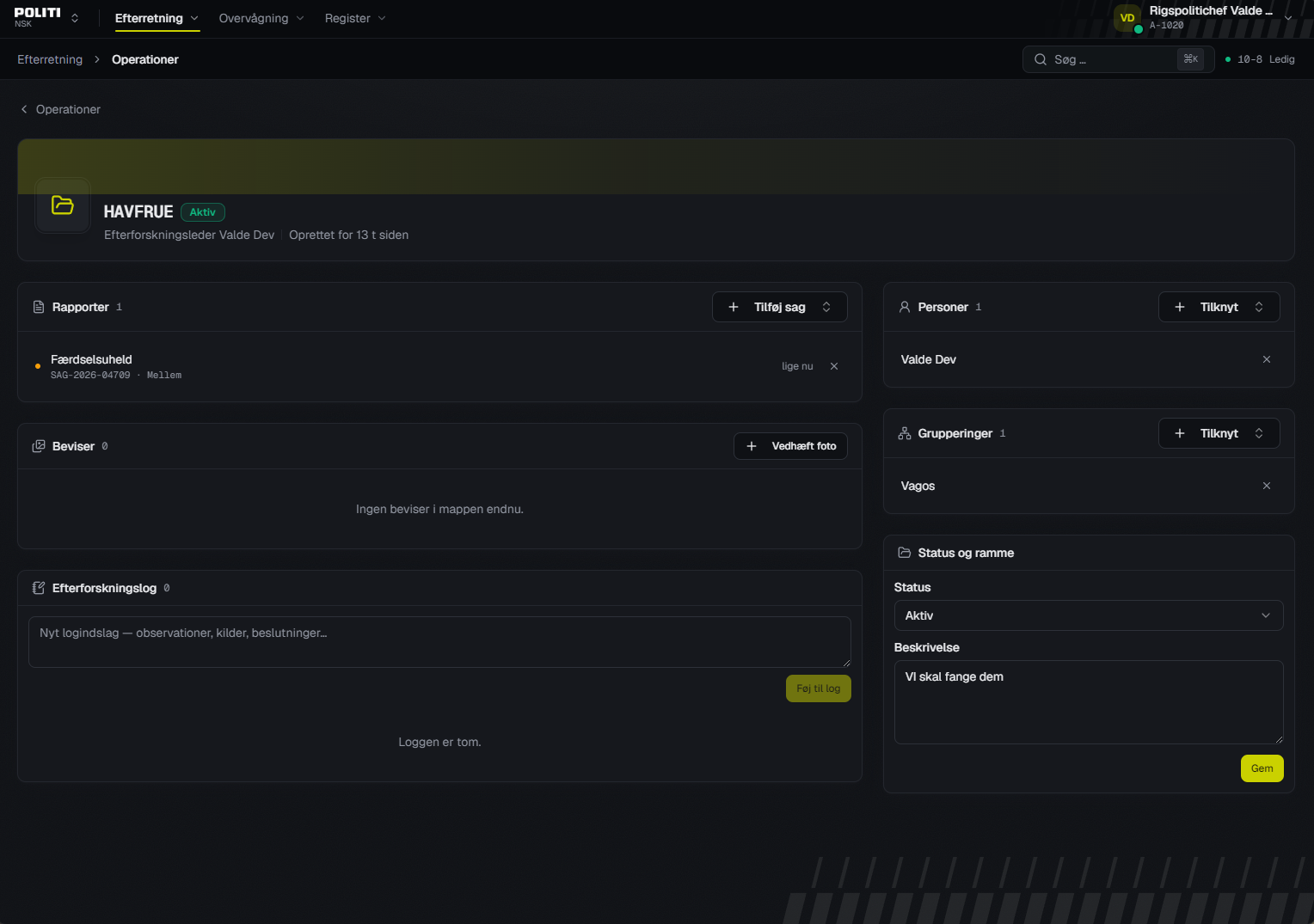Image resolution: width=1314 pixels, height=924 pixels.
Task: Open the Færdselsuheld report
Action: click(x=439, y=366)
